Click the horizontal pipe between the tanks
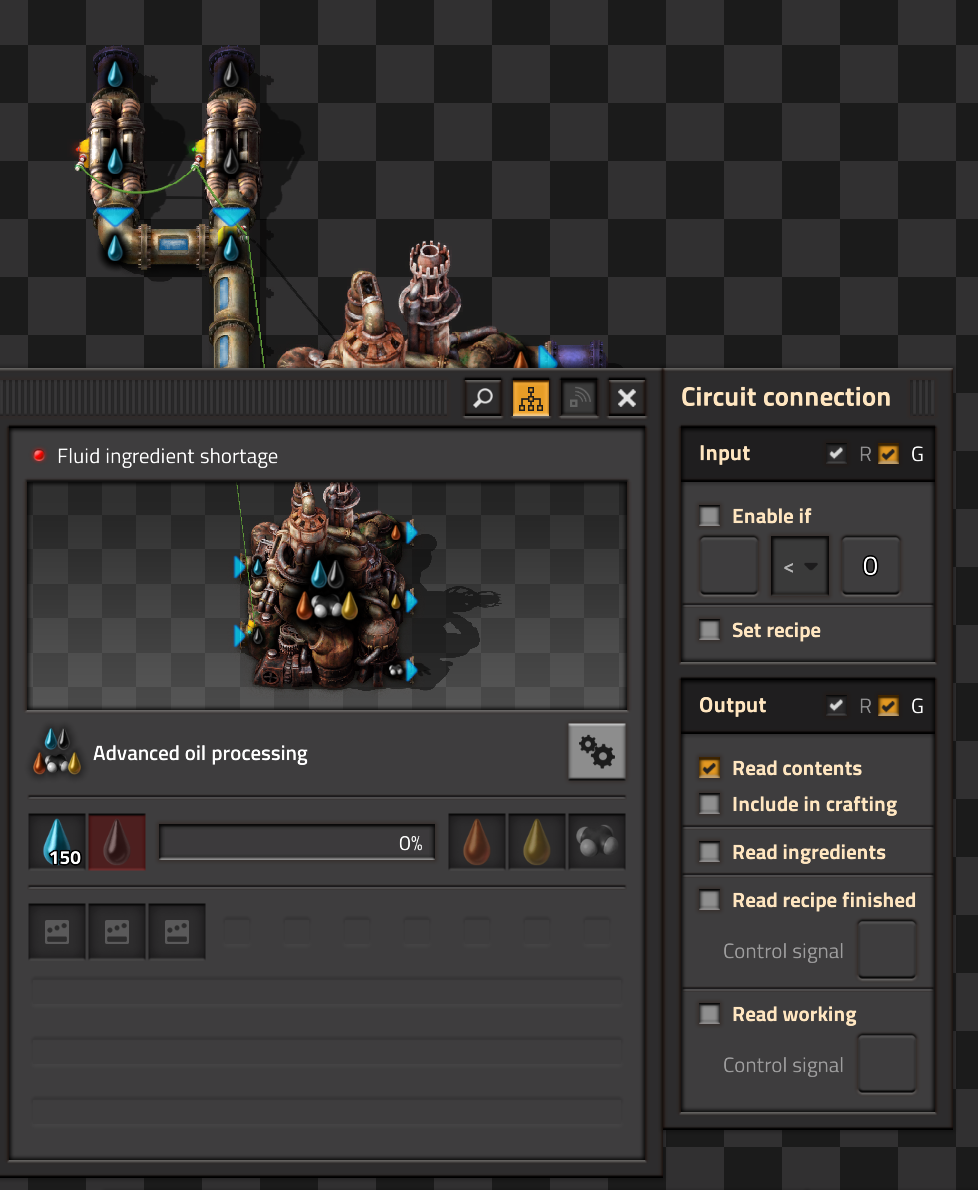 pos(172,244)
